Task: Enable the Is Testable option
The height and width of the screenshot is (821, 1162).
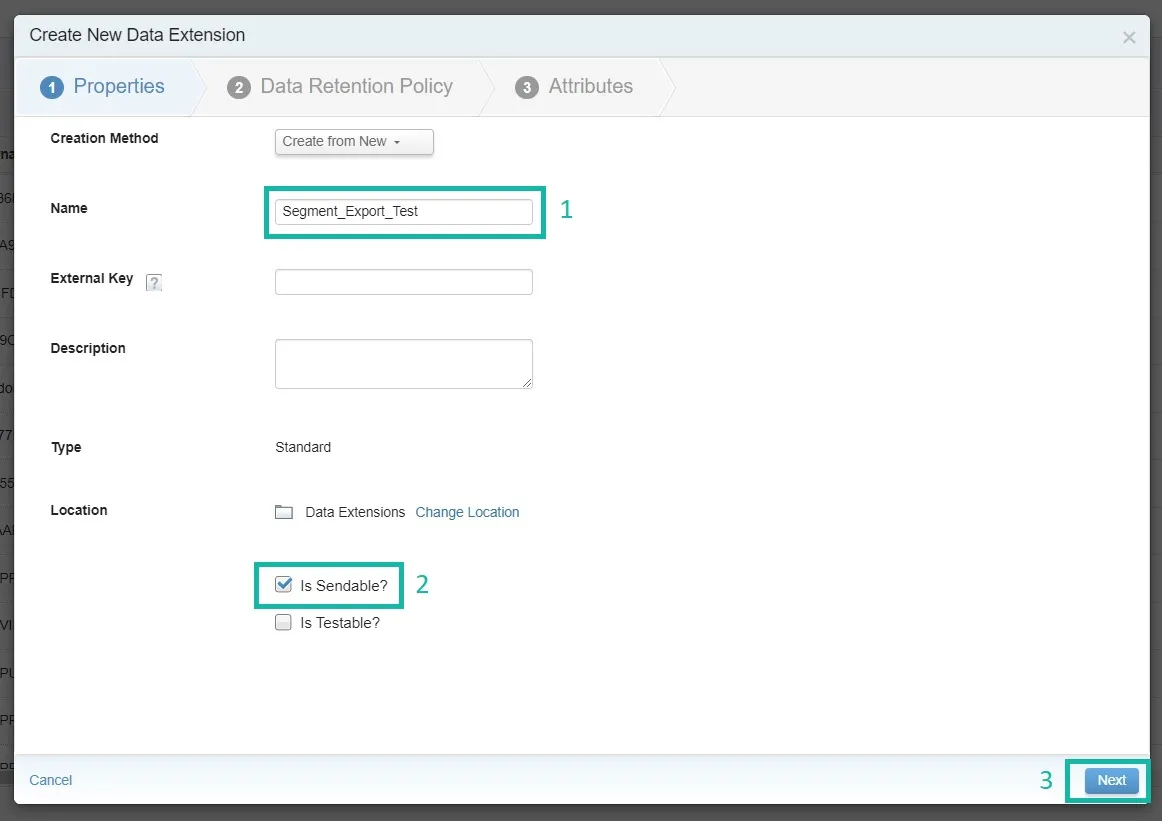Action: tap(282, 622)
